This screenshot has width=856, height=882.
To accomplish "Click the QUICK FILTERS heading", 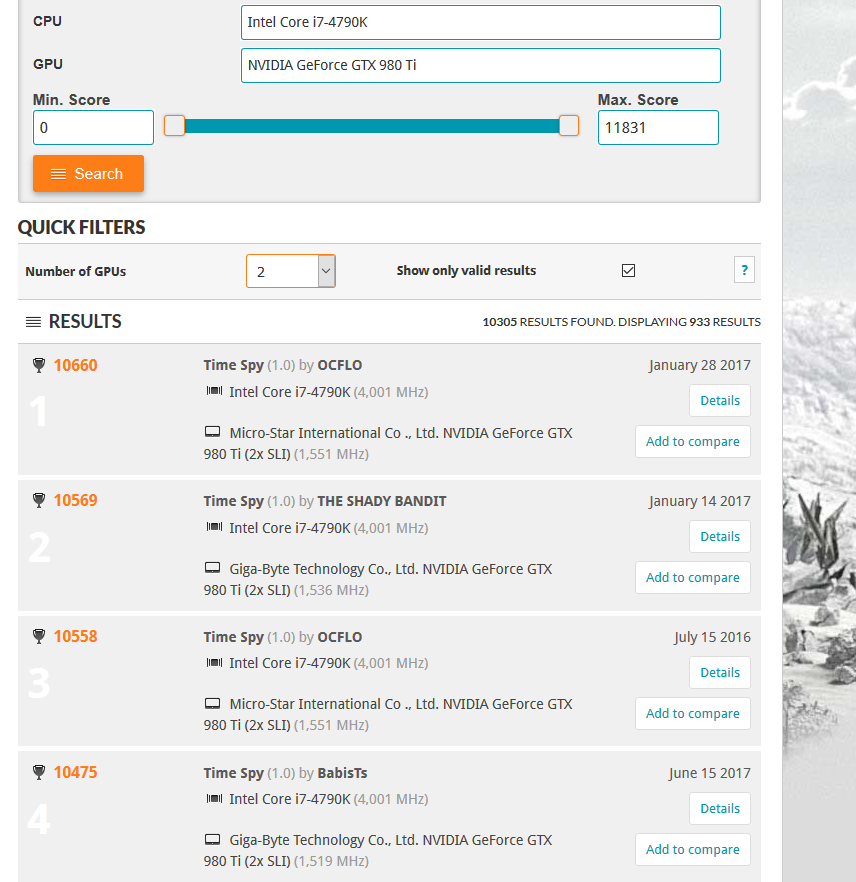I will (82, 227).
